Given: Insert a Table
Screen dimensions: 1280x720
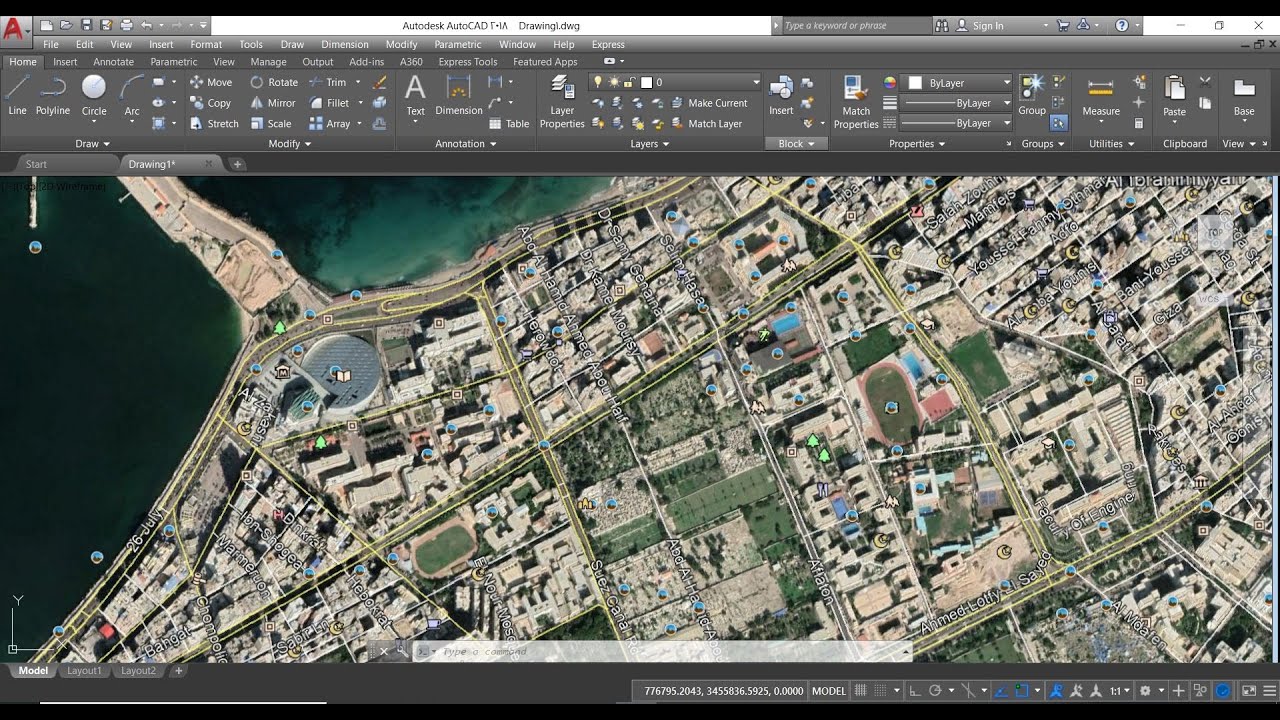Looking at the screenshot, I should point(509,124).
